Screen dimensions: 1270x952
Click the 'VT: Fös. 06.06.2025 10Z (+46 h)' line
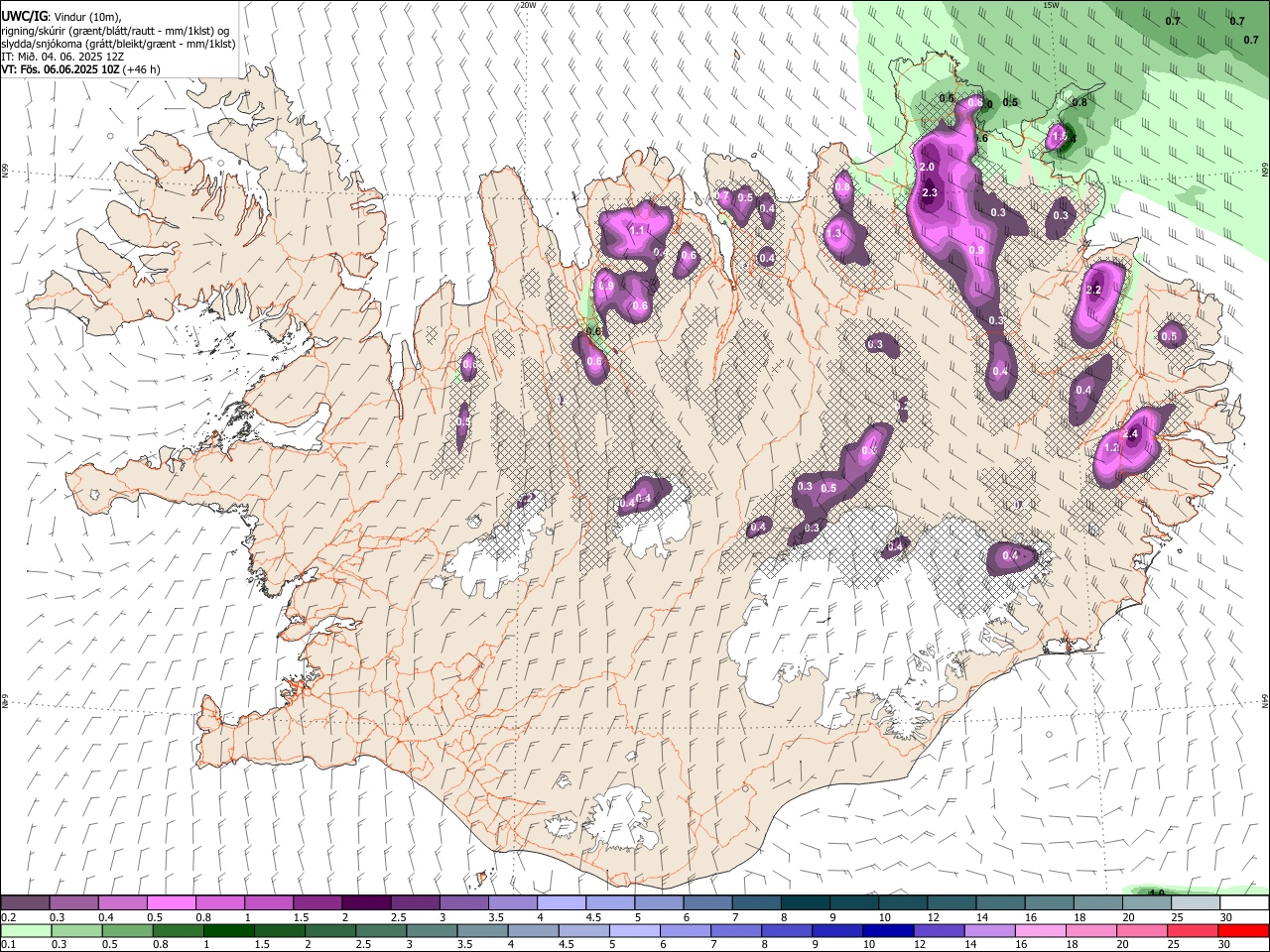pyautogui.click(x=80, y=69)
